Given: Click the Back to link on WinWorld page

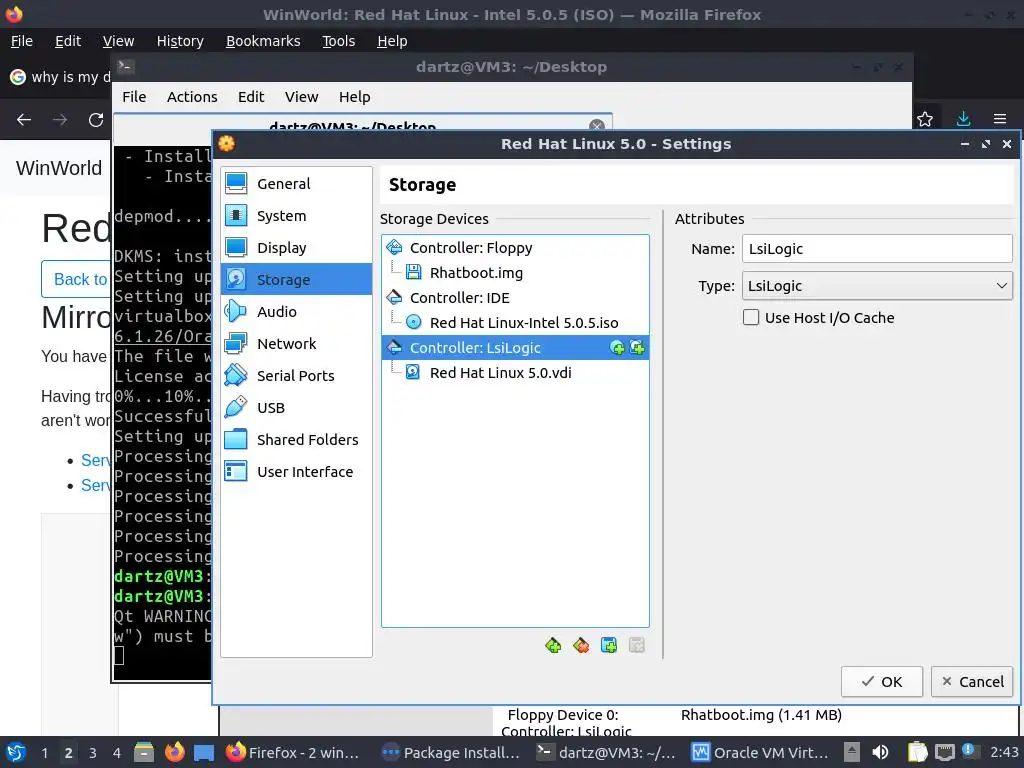Looking at the screenshot, I should click(x=76, y=279).
